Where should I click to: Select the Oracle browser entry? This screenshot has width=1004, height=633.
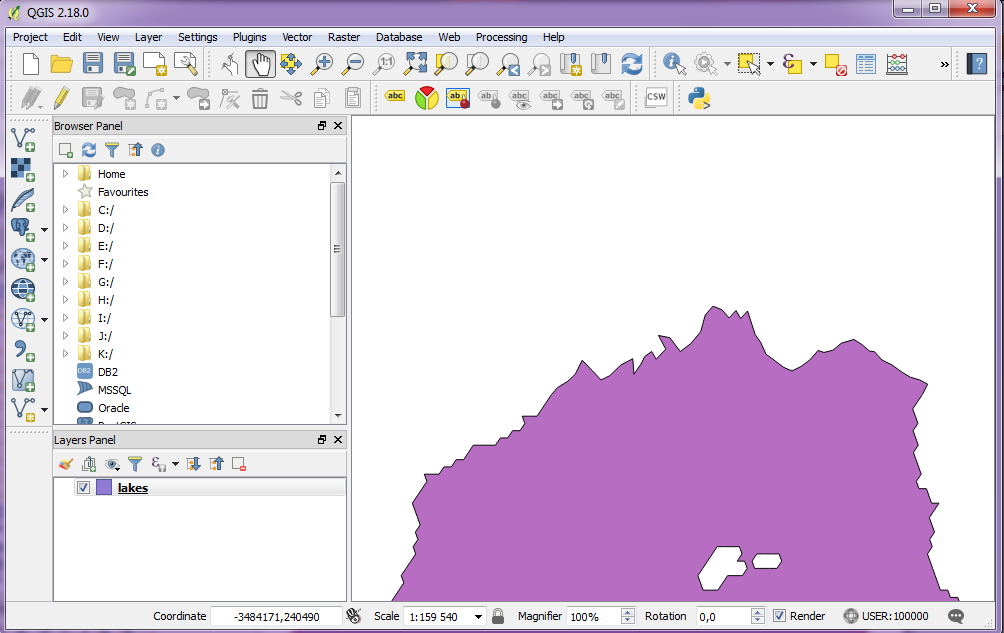pos(113,408)
